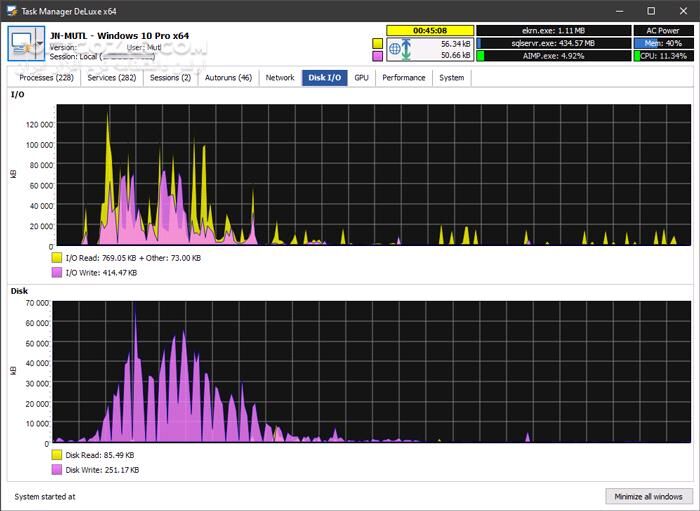Click the Minimize all windows button
The width and height of the screenshot is (700, 511).
click(x=647, y=496)
